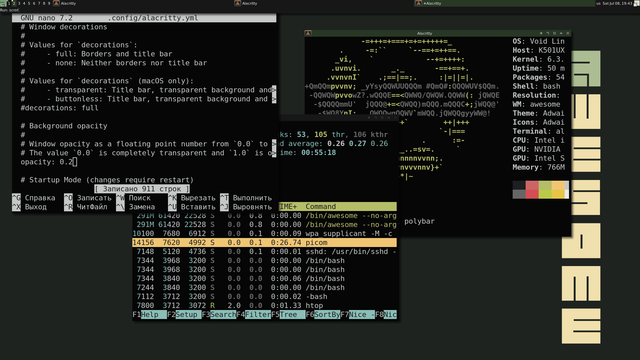Select the -bash process row in htop
Image resolution: width=640 pixels, height=360 pixels.
click(264, 296)
